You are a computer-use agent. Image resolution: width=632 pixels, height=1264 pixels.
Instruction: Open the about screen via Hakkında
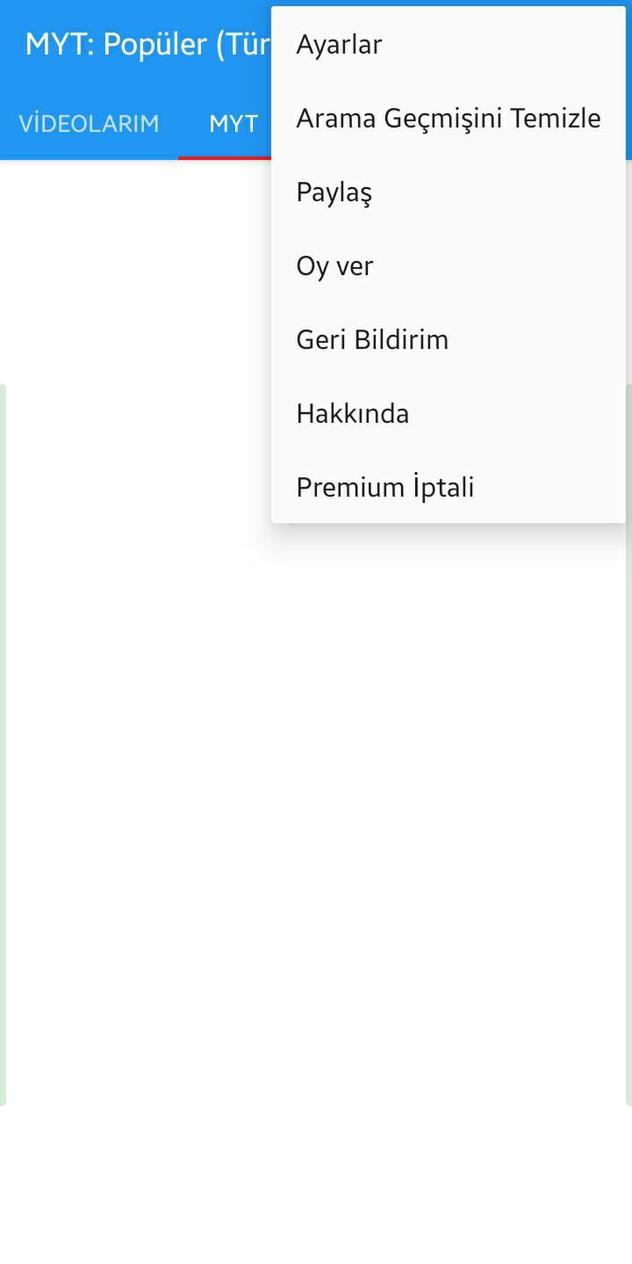pos(352,412)
